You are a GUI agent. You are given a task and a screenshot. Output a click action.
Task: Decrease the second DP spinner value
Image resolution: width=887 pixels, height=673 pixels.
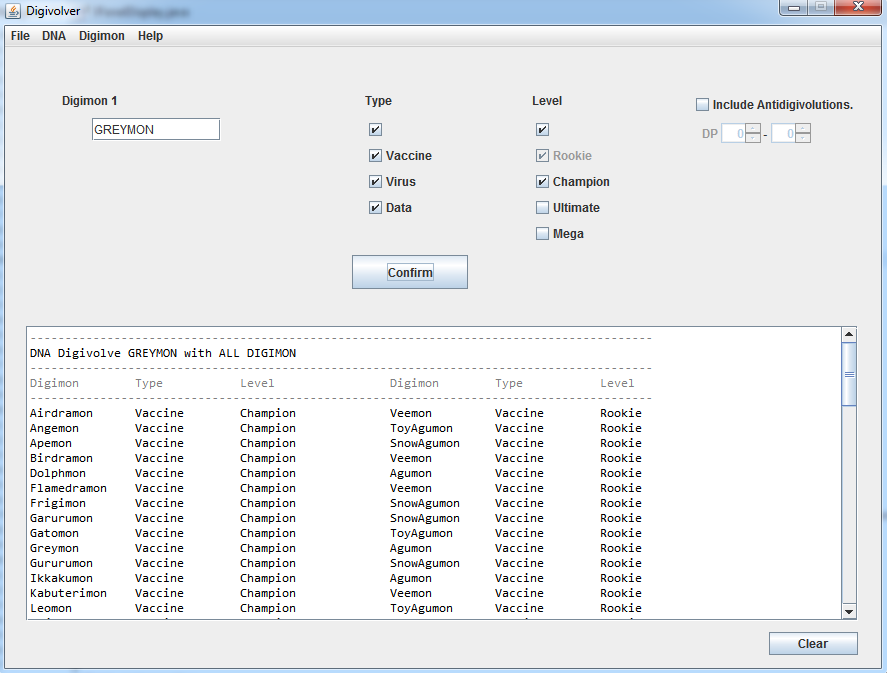(x=803, y=138)
